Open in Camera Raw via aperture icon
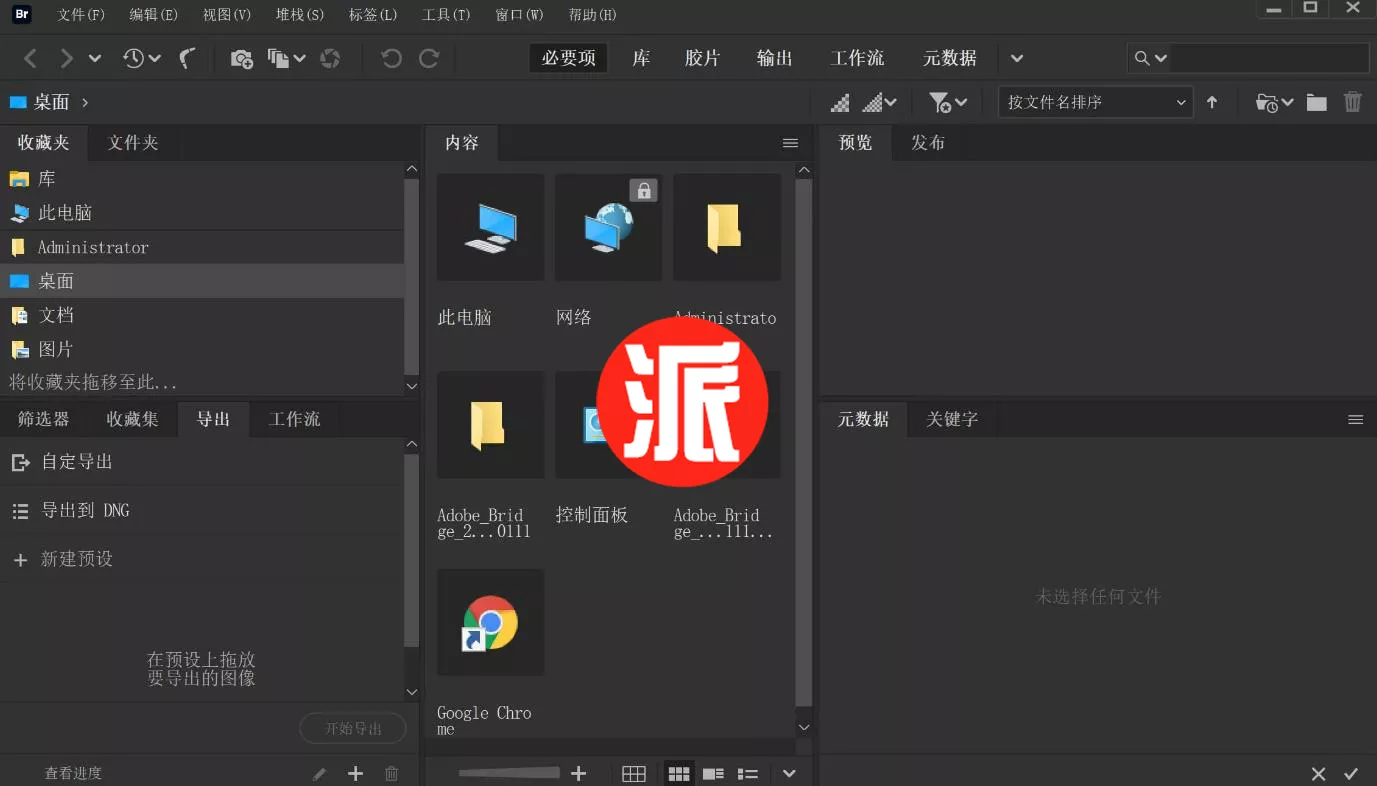The height and width of the screenshot is (786, 1377). [x=330, y=59]
